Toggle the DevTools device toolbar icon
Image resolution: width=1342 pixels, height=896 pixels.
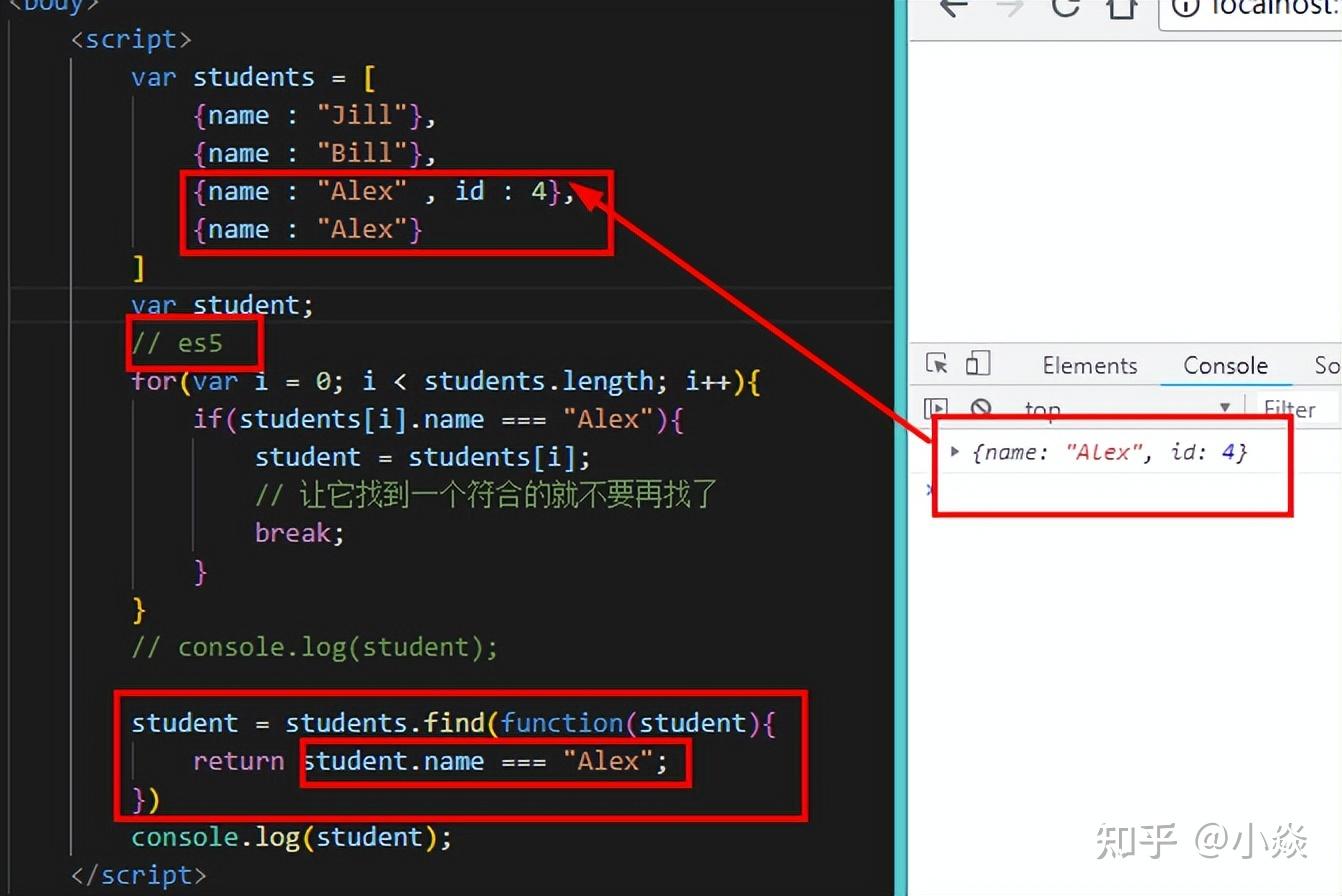coord(979,364)
